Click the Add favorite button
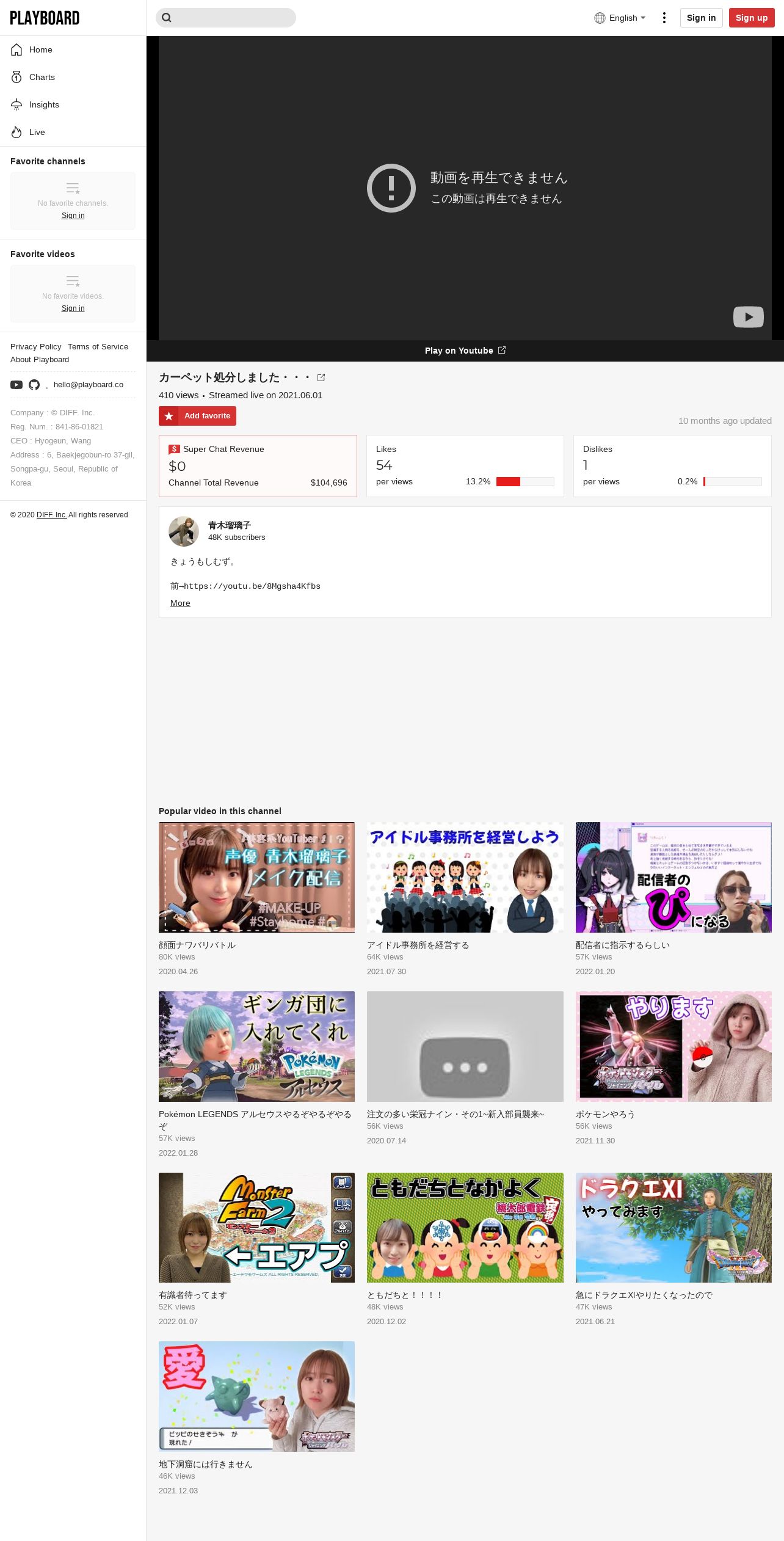This screenshot has height=1541, width=784. 197,416
